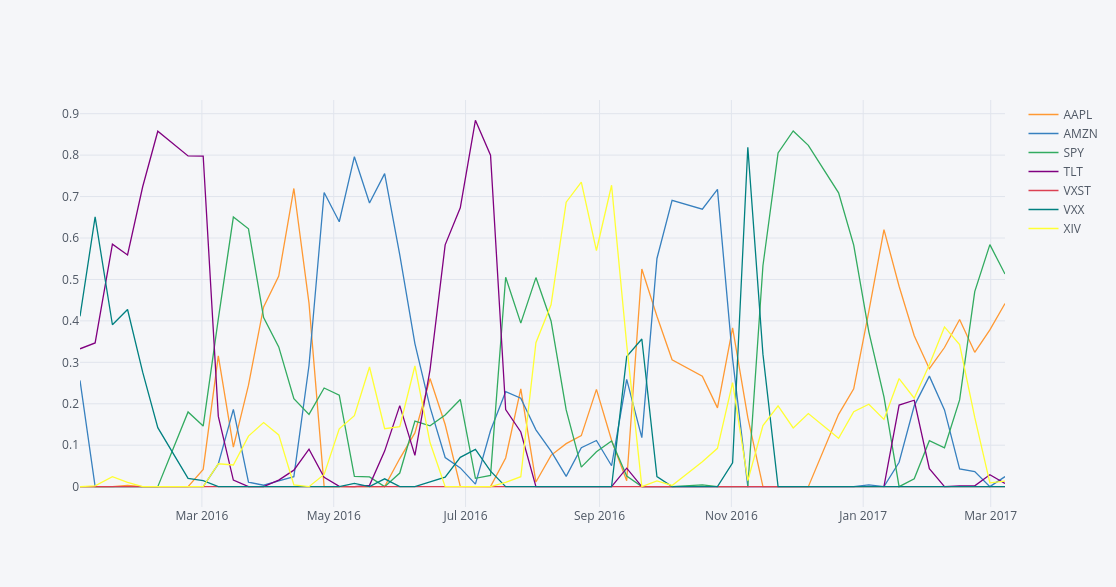
Task: Click the orange line swatch beside AAPL
Action: pos(1043,115)
